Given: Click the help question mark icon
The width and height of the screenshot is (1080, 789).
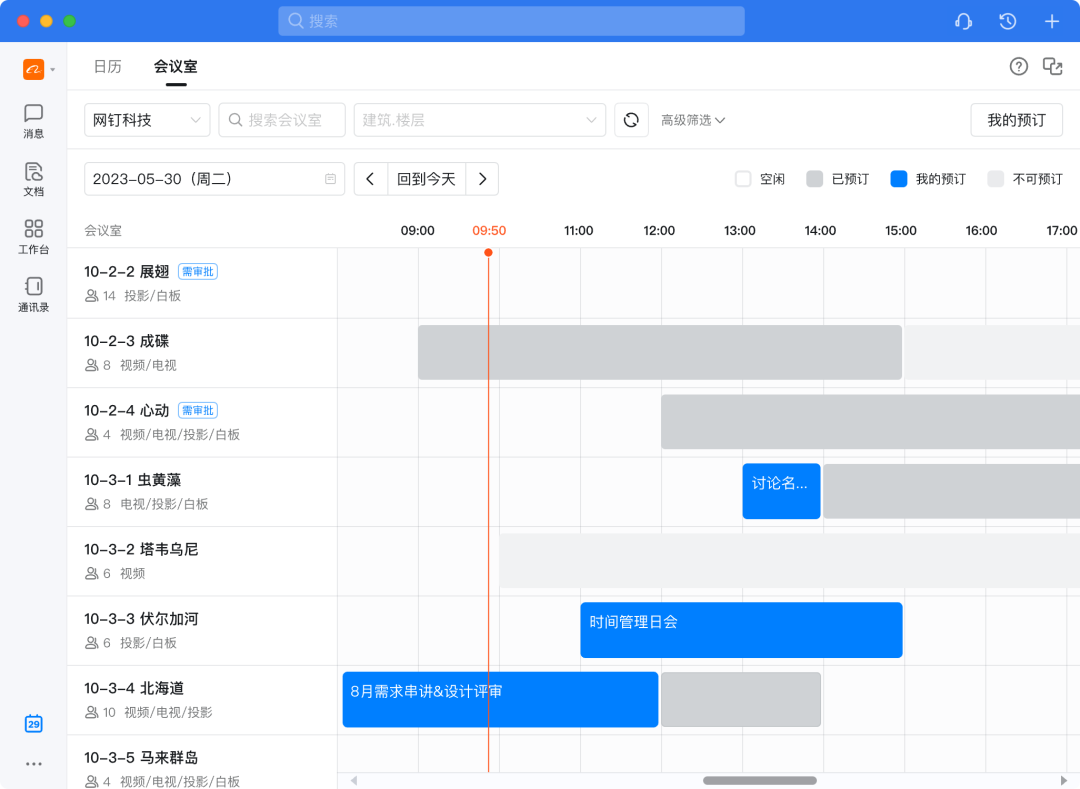Looking at the screenshot, I should (x=1018, y=67).
